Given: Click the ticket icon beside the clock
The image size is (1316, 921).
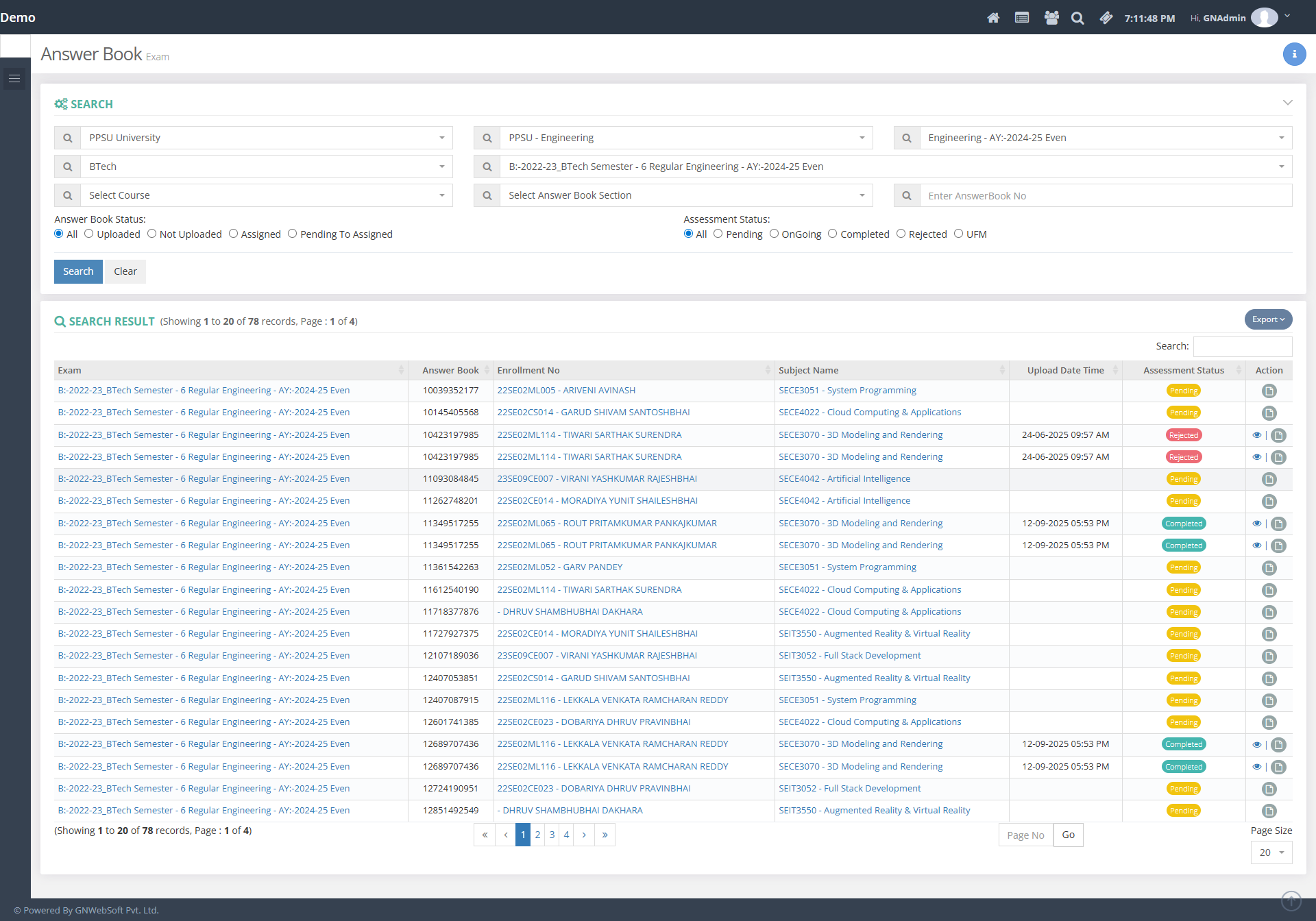Looking at the screenshot, I should 1106,18.
